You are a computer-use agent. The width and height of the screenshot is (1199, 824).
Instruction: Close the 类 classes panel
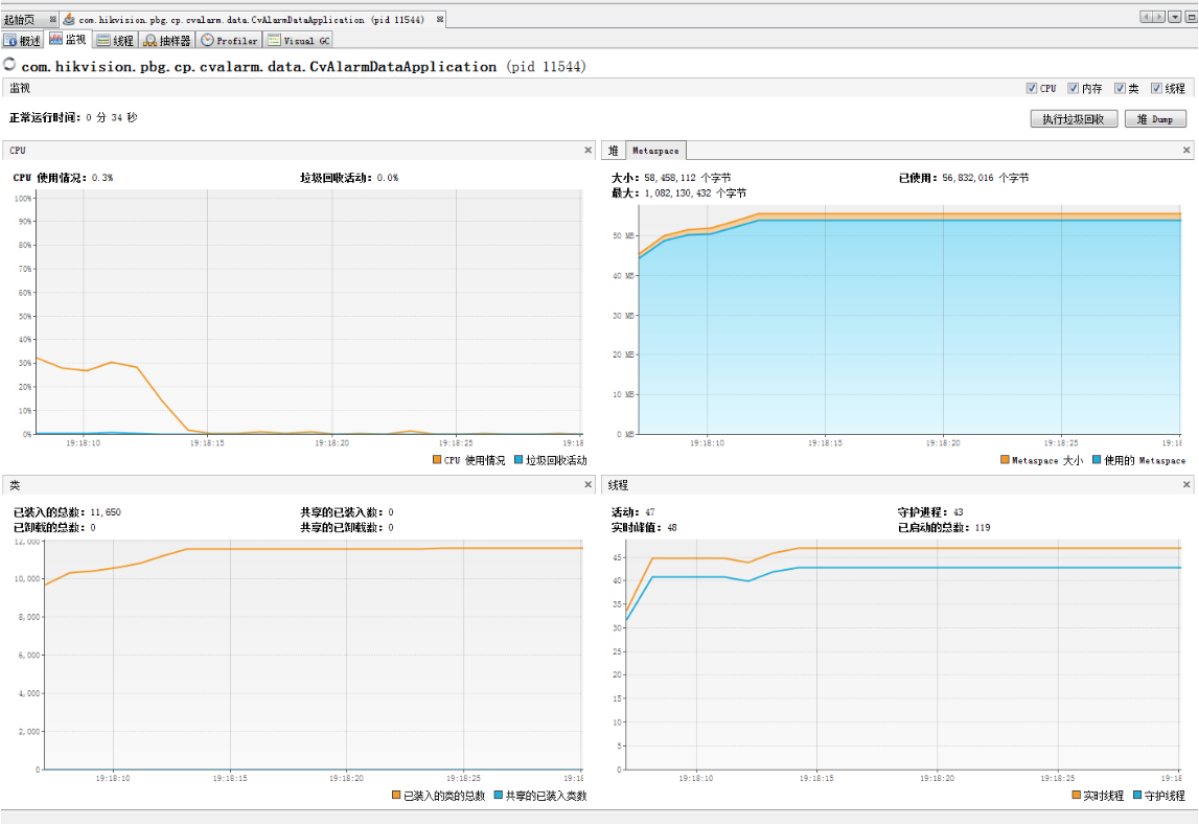pyautogui.click(x=588, y=485)
